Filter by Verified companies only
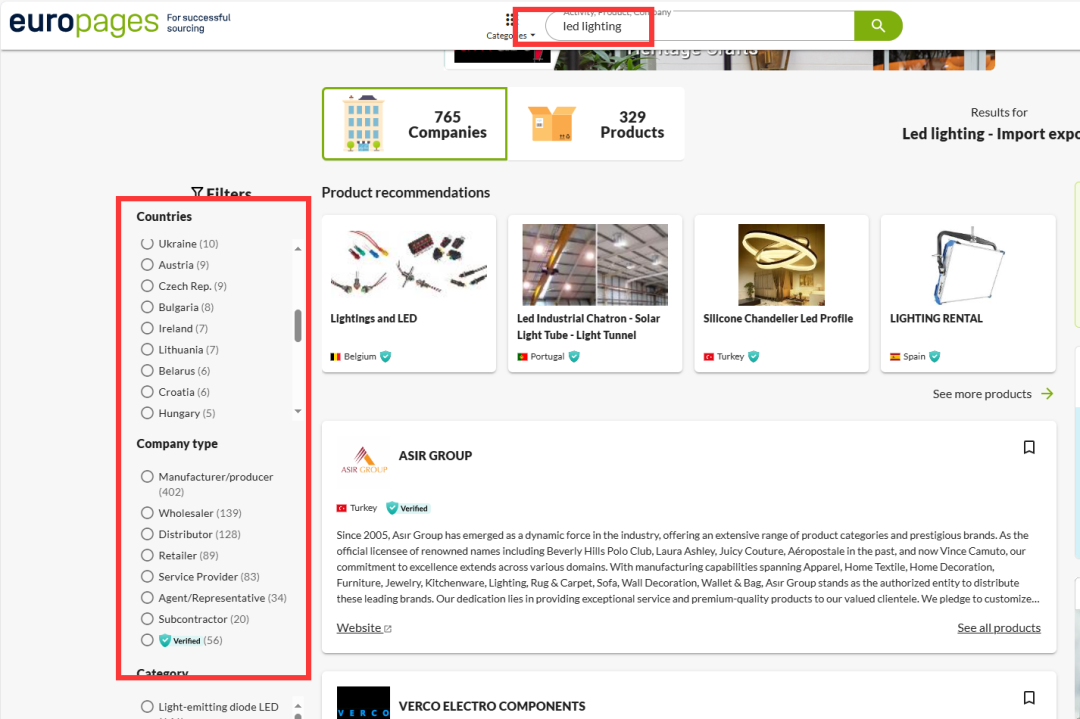This screenshot has width=1080, height=719. pos(147,640)
